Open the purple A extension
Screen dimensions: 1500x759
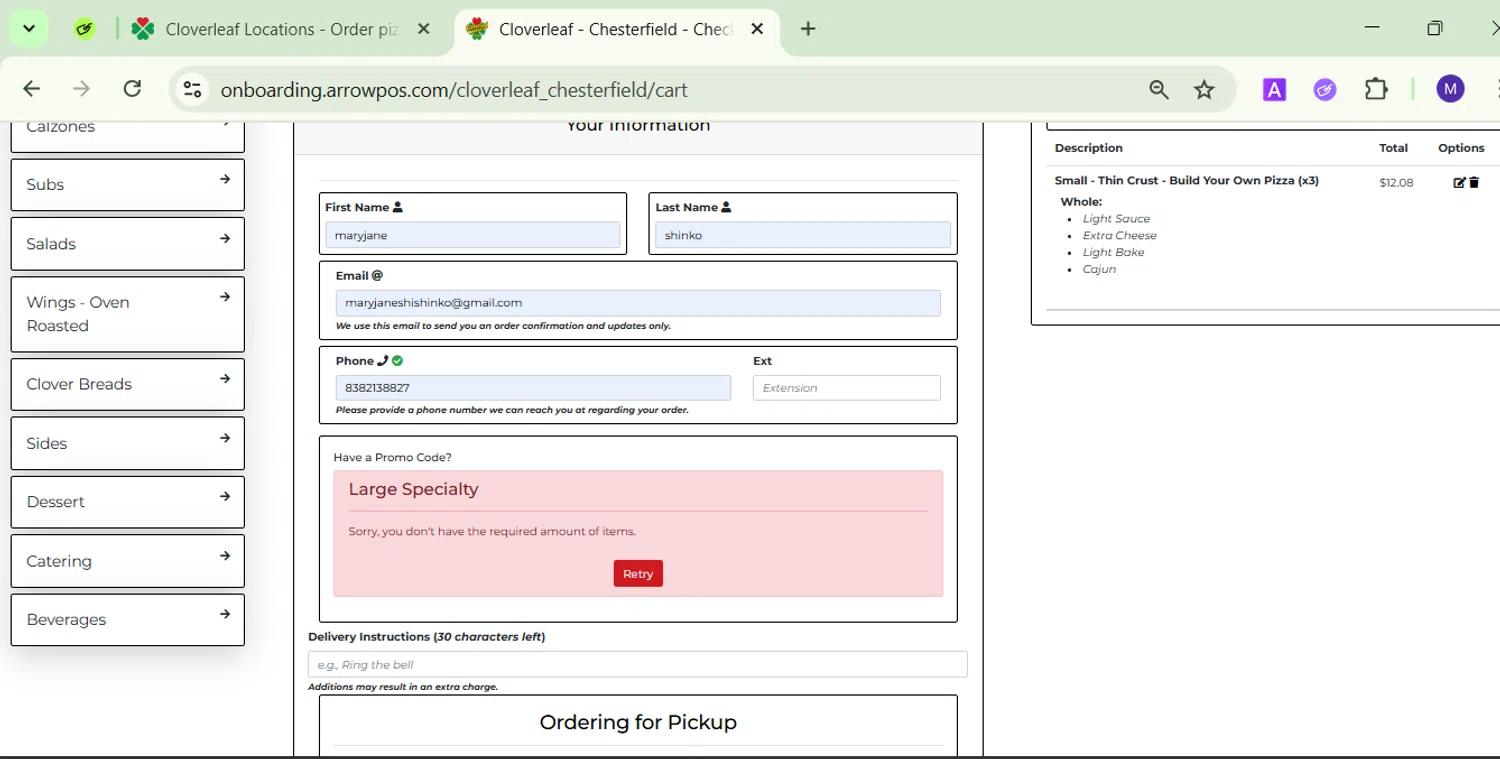[x=1274, y=90]
